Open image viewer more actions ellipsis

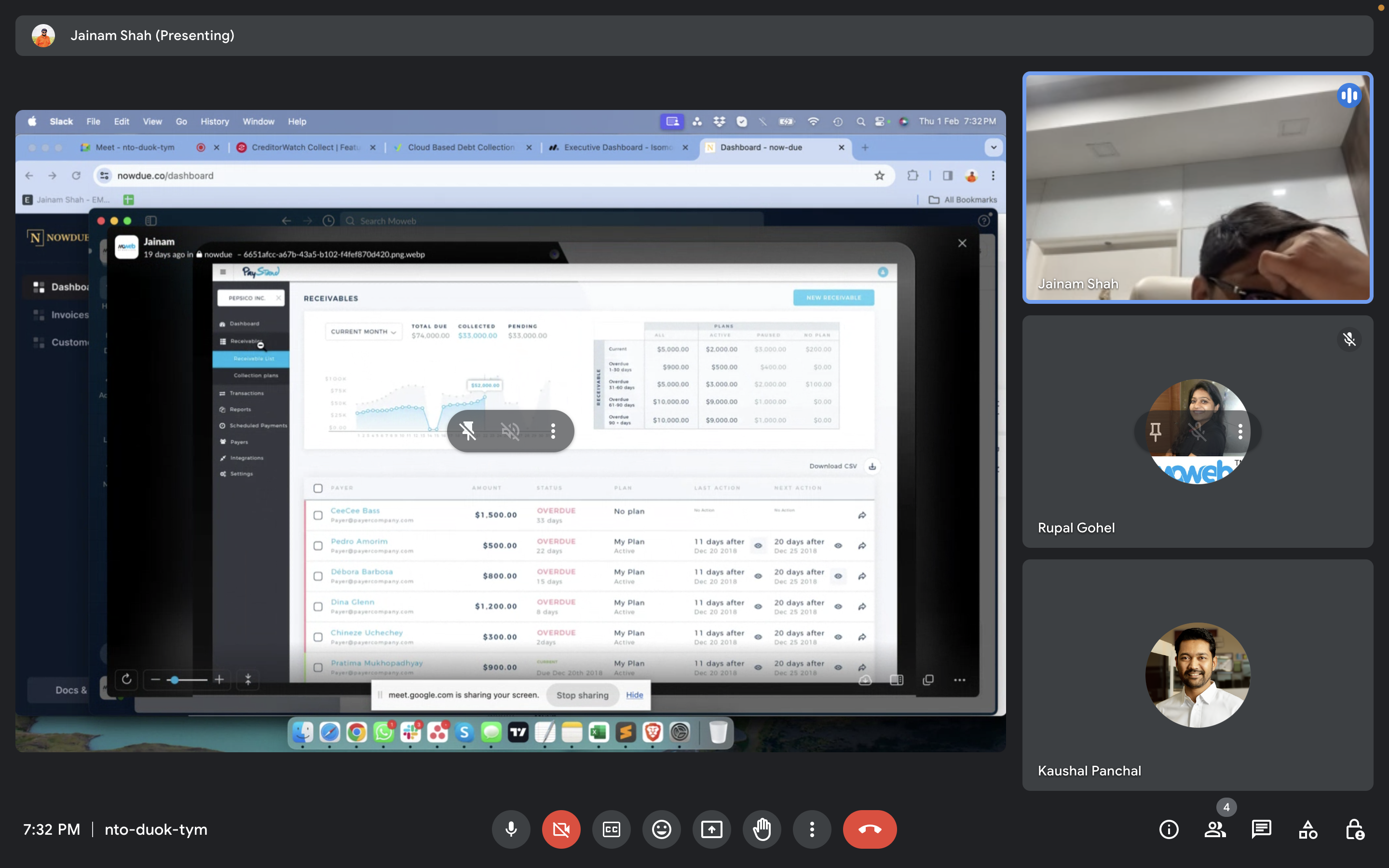[x=959, y=680]
